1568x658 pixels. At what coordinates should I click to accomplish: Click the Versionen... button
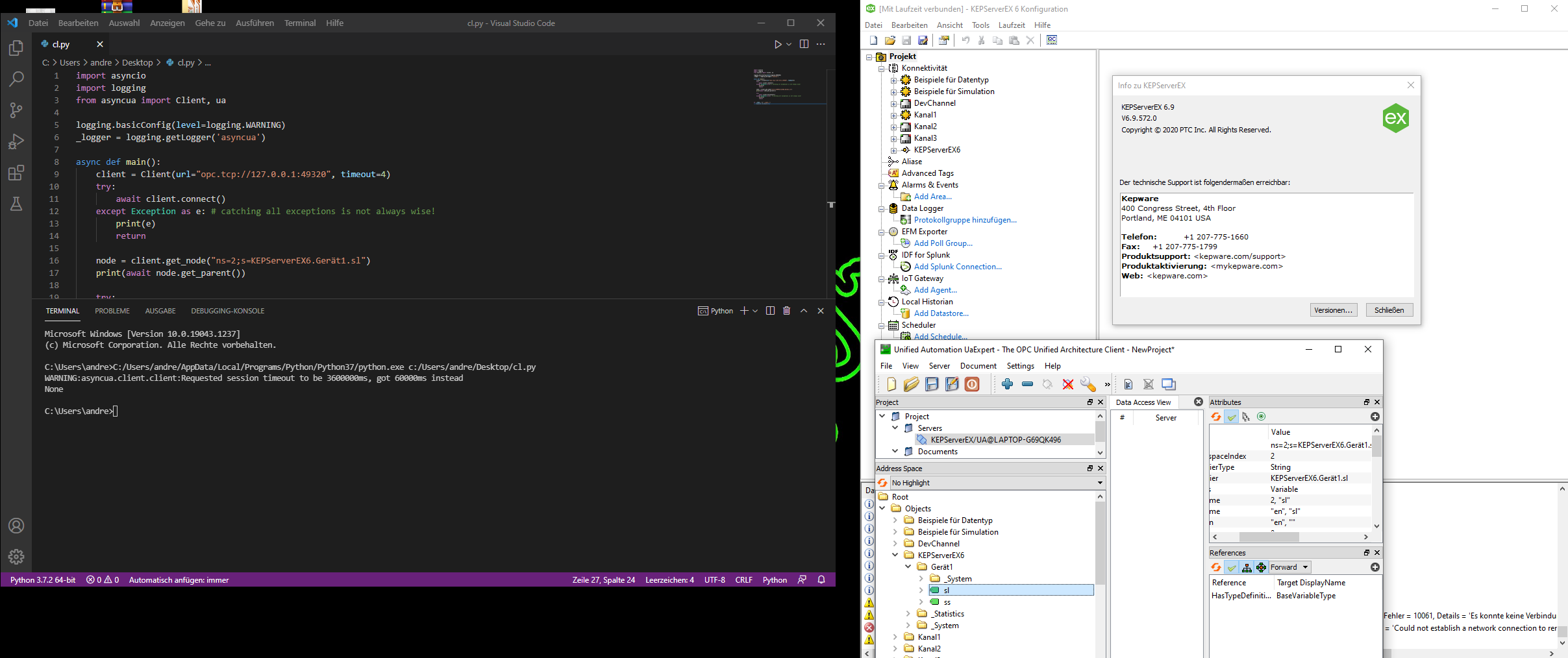[1334, 310]
